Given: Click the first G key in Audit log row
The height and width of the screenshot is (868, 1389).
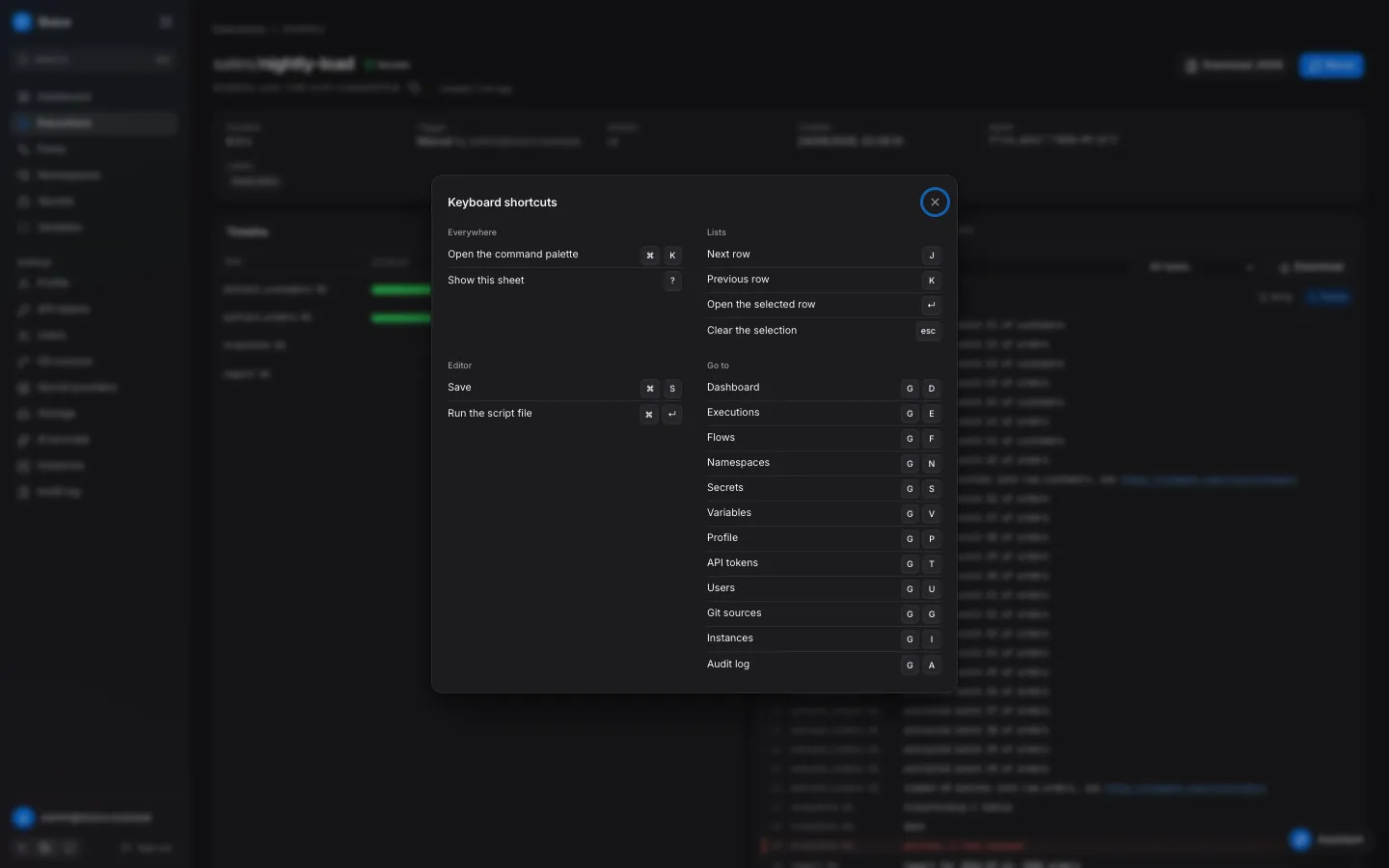Looking at the screenshot, I should pyautogui.click(x=910, y=665).
